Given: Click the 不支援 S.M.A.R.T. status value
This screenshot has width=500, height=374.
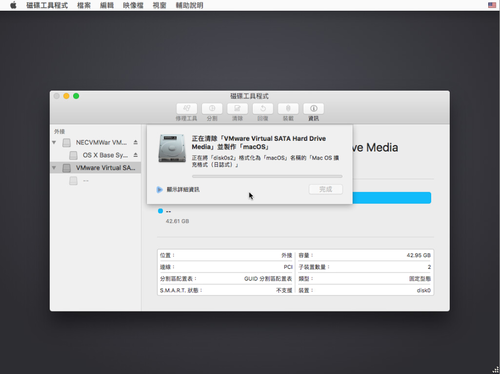Looking at the screenshot, I should pos(284,290).
